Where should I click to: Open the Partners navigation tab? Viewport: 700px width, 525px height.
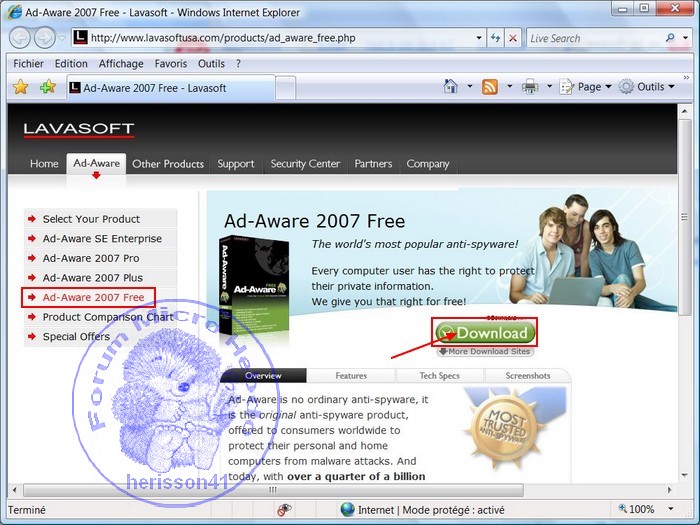click(373, 164)
